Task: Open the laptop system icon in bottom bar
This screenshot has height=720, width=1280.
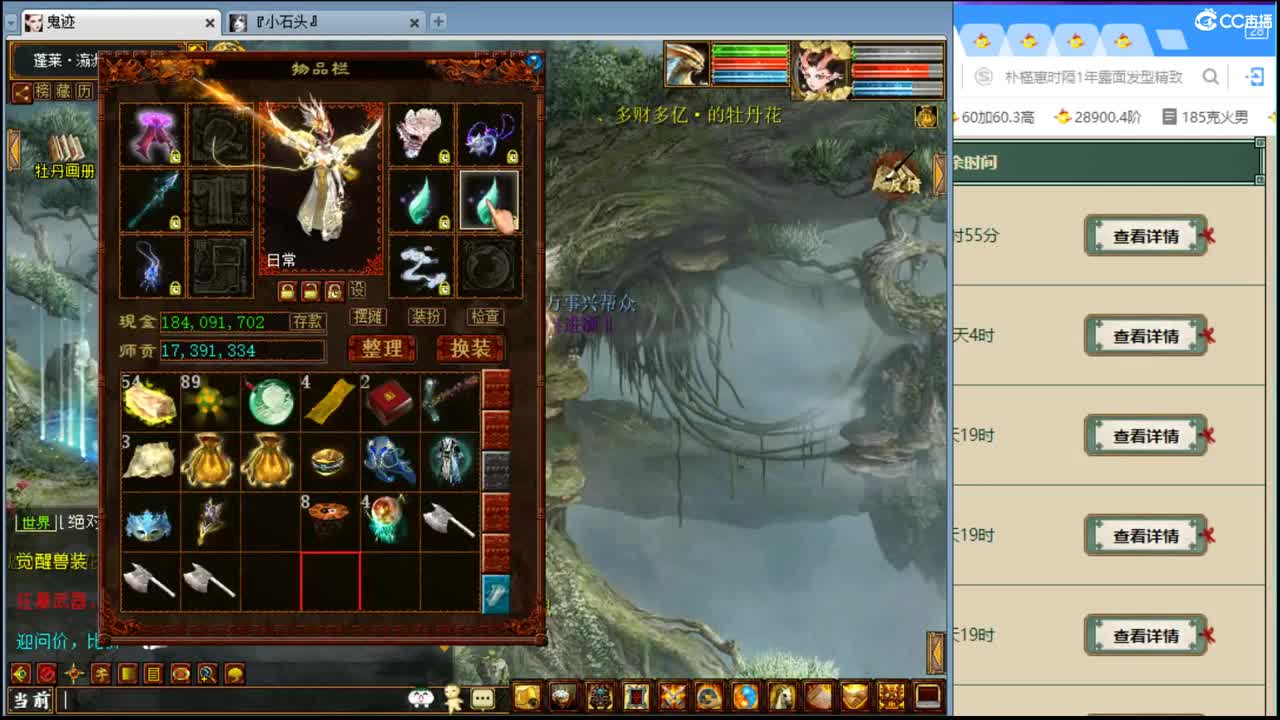Action: pyautogui.click(x=927, y=696)
